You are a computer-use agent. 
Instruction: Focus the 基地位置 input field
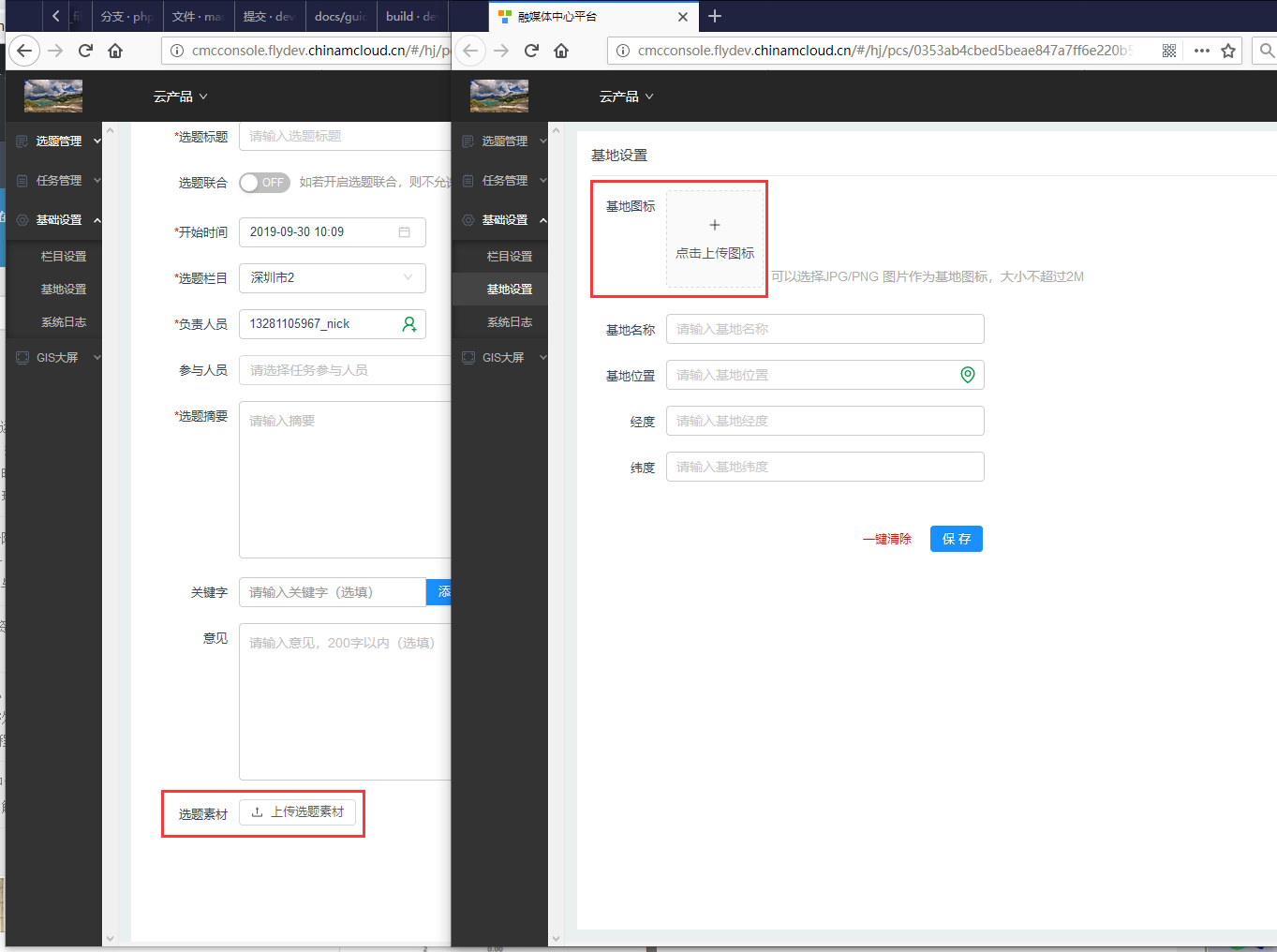(825, 375)
